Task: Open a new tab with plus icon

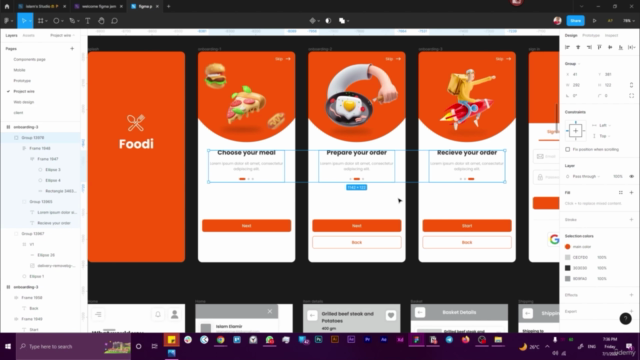Action: [x=169, y=6]
